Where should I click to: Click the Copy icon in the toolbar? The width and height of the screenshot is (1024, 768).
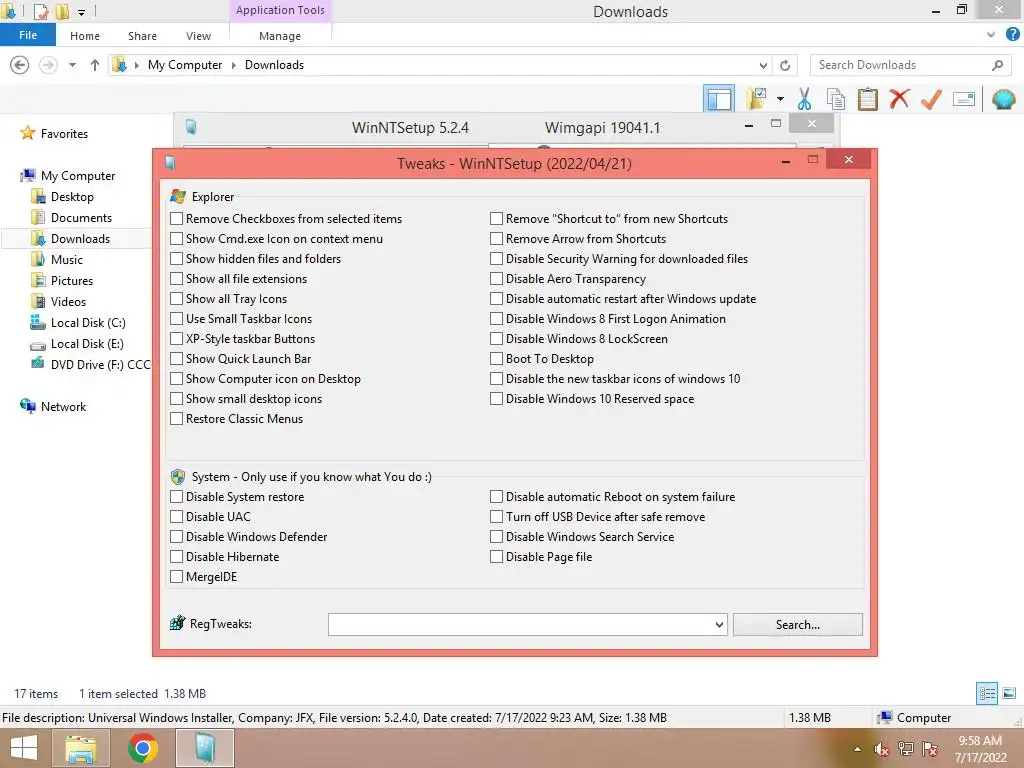[835, 99]
